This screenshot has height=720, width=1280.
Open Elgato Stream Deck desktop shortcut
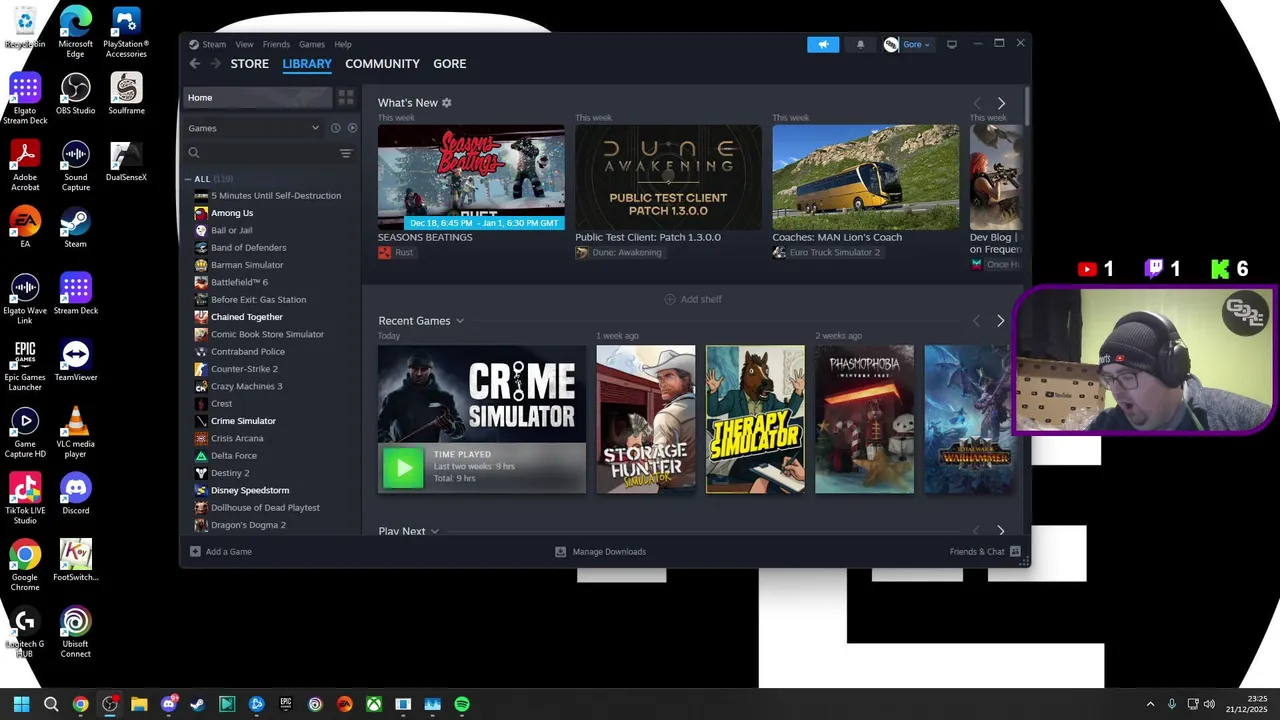tap(25, 99)
